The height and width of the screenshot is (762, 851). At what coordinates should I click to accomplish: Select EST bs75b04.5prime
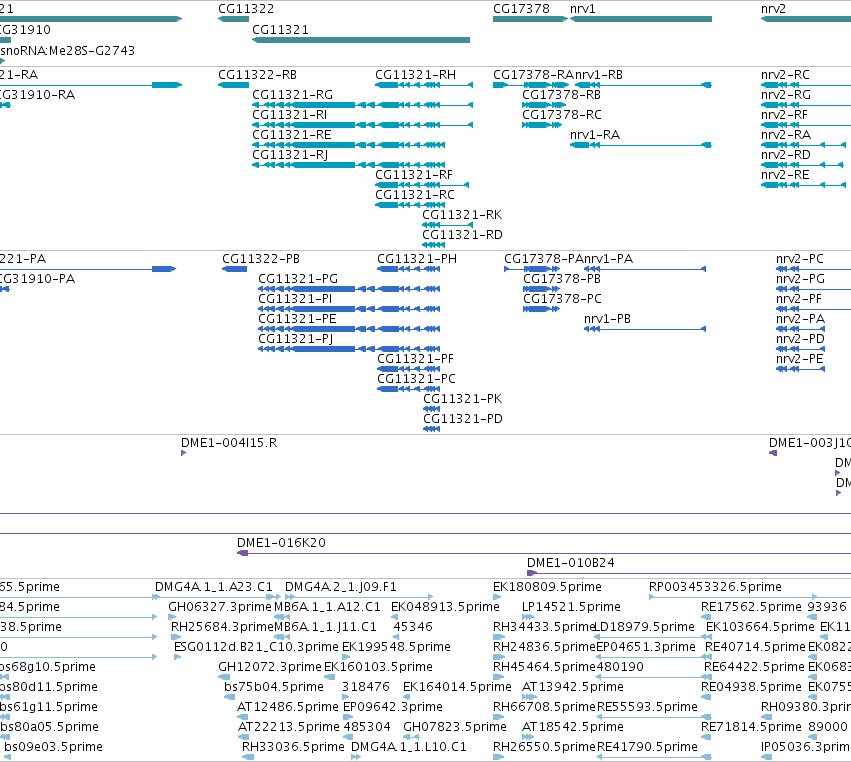(274, 687)
